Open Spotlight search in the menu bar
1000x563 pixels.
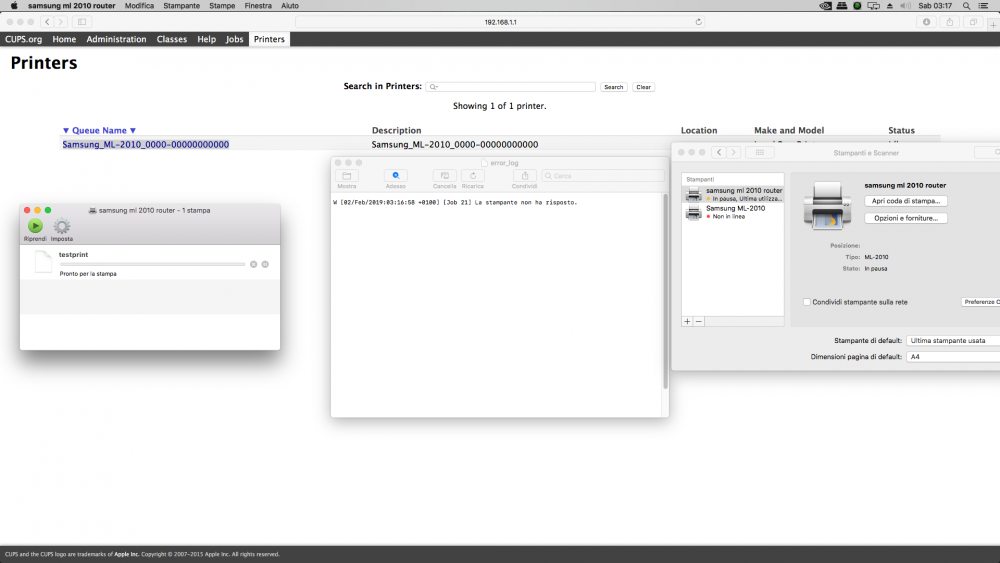(967, 6)
